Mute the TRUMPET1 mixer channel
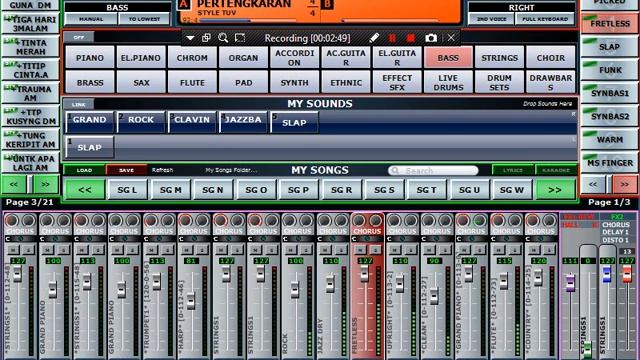The width and height of the screenshot is (640, 360). pos(152,249)
